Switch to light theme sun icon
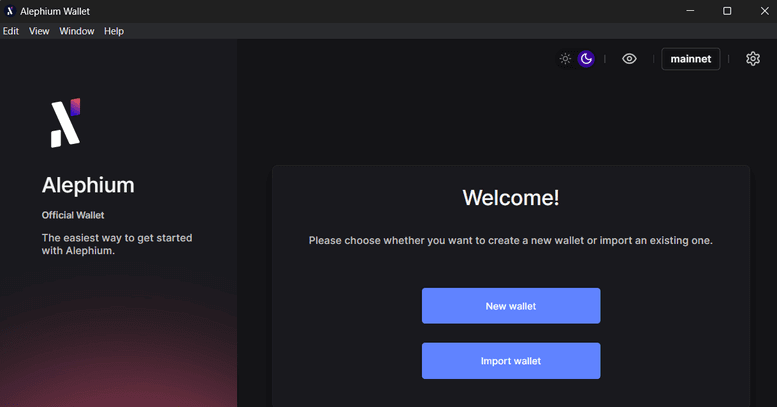The width and height of the screenshot is (777, 407). [x=565, y=58]
